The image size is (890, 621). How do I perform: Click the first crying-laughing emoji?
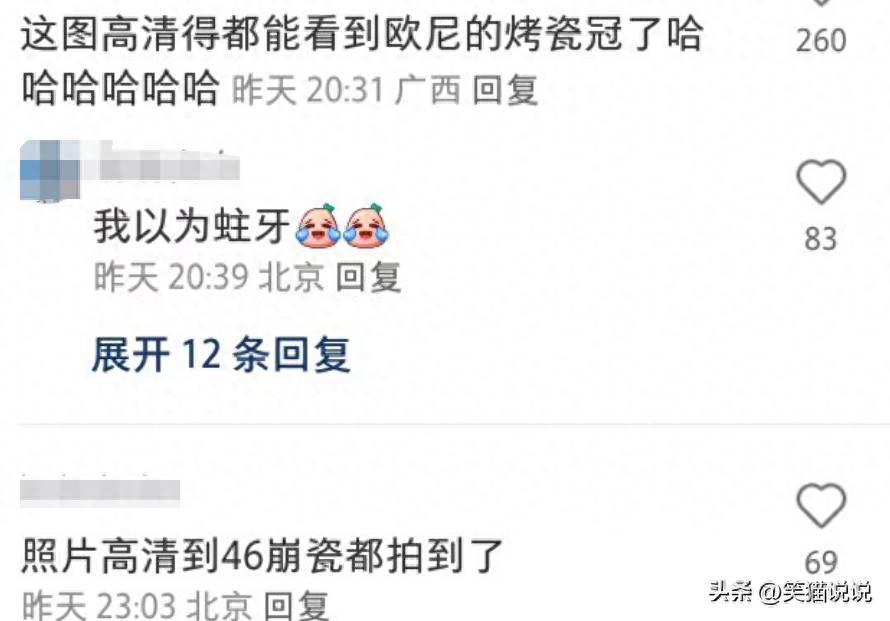tap(318, 226)
